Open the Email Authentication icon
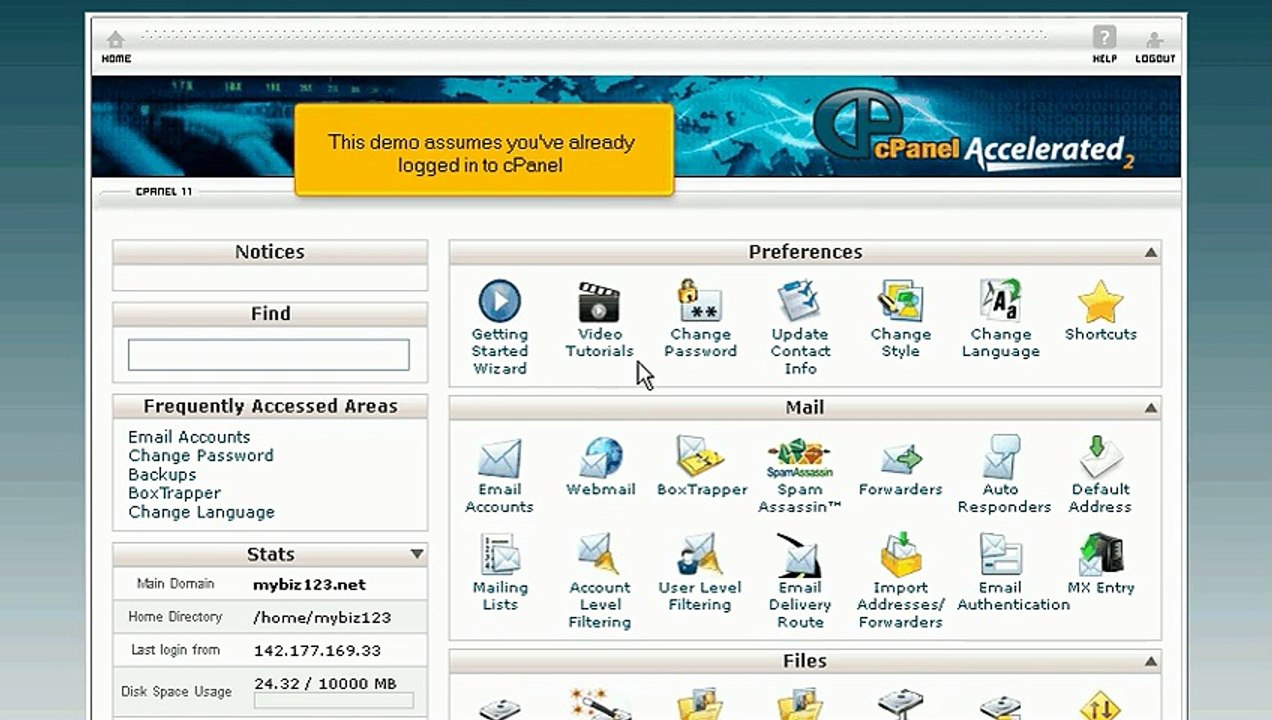 1000,555
